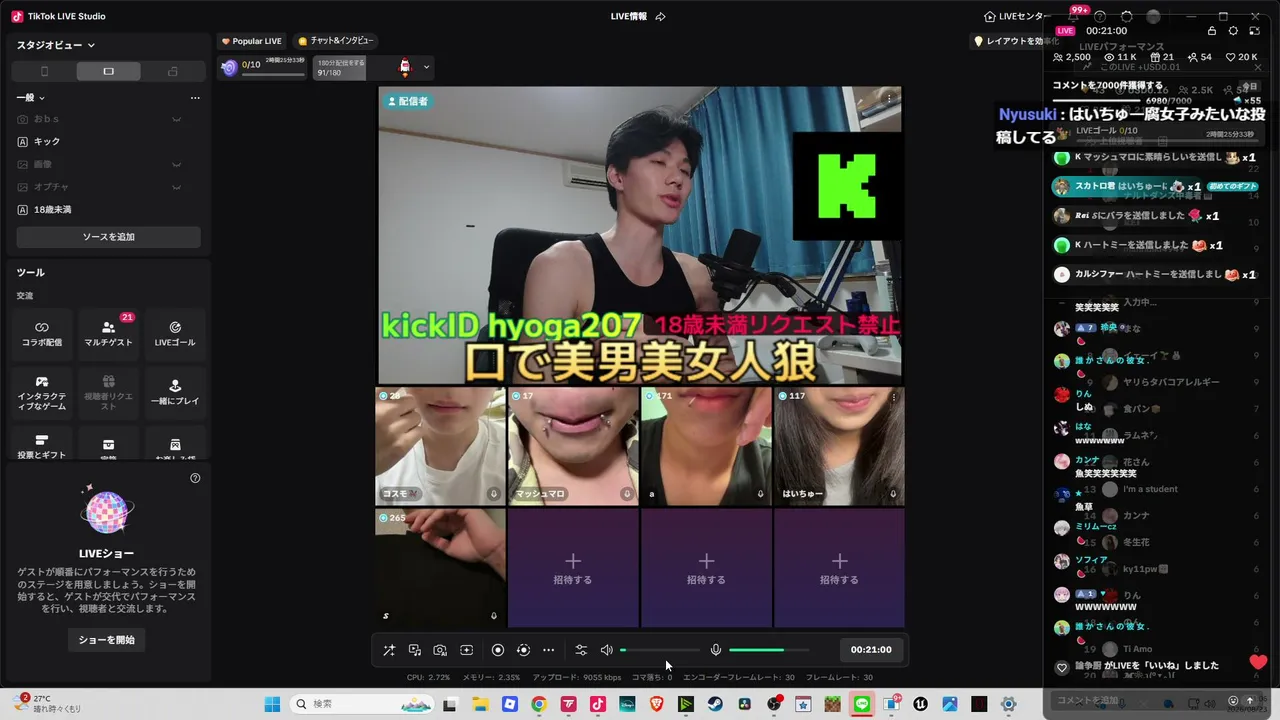Click the replay clip capture icon
Image resolution: width=1280 pixels, height=720 pixels.
point(523,650)
